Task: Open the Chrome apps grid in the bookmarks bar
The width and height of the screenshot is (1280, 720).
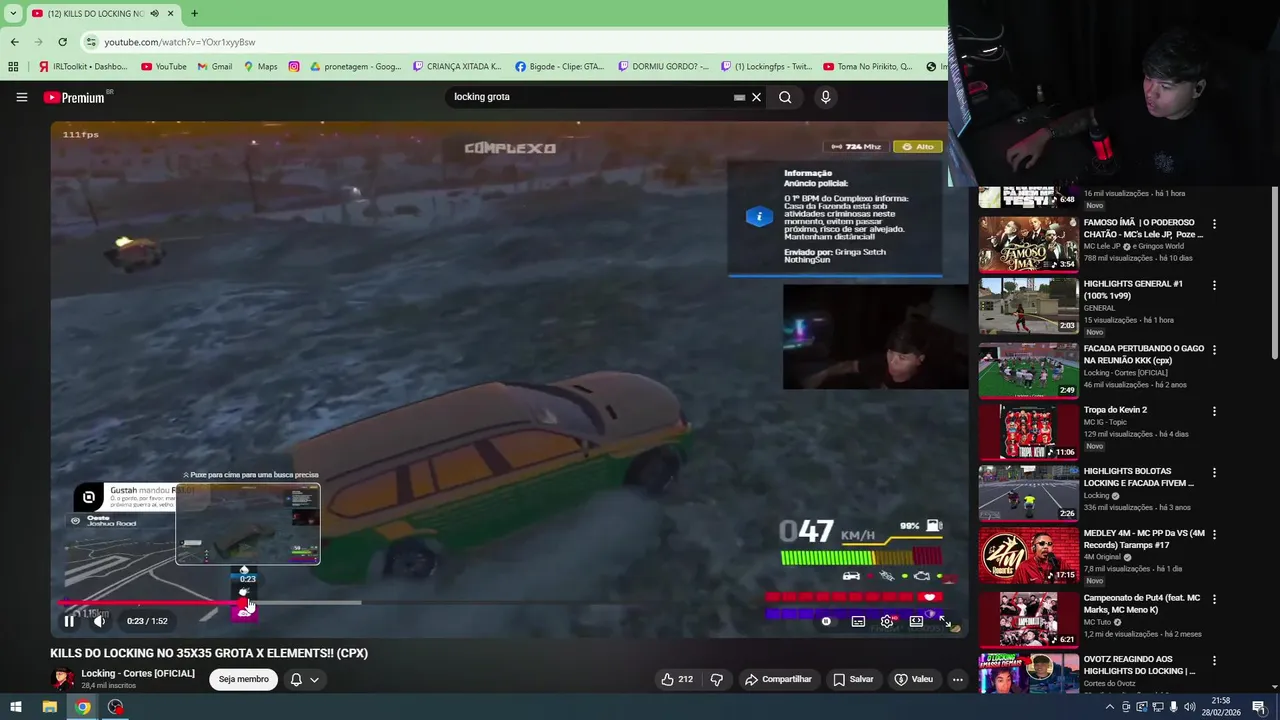Action: [13, 67]
